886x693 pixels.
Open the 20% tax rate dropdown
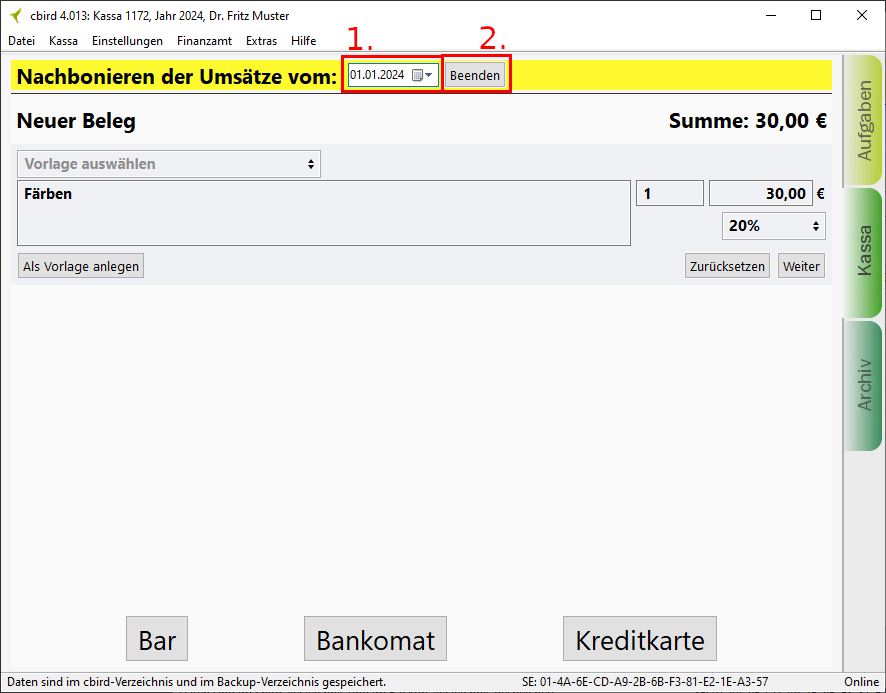(773, 226)
